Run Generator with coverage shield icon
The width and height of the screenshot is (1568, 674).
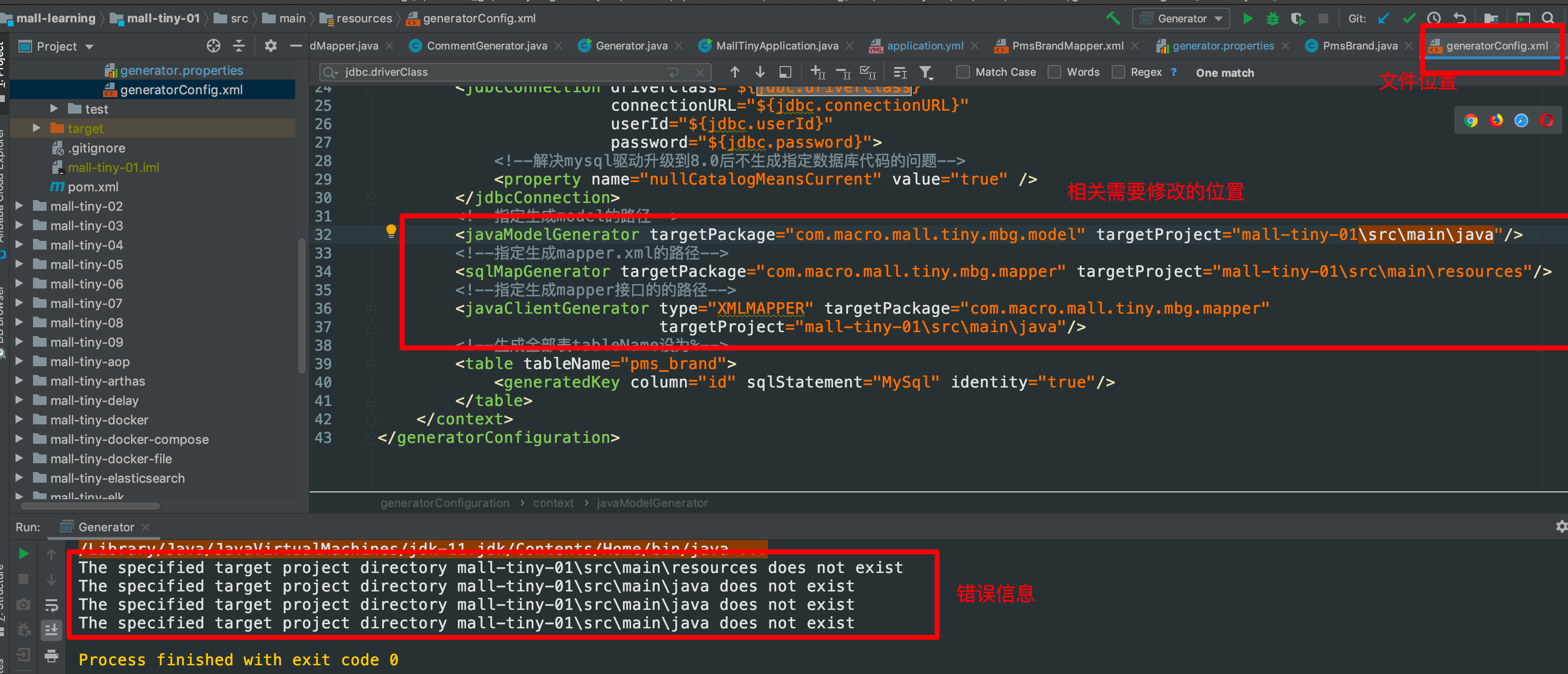(x=1297, y=18)
